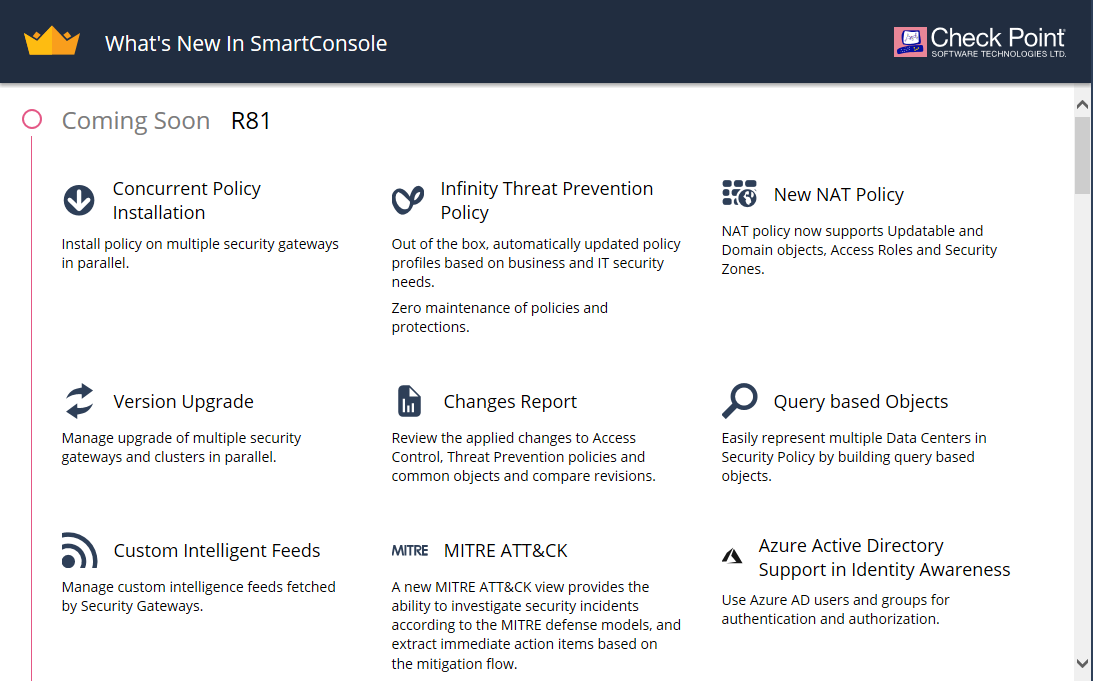Select the 'Concurrent Policy Installation' heading

tap(187, 200)
